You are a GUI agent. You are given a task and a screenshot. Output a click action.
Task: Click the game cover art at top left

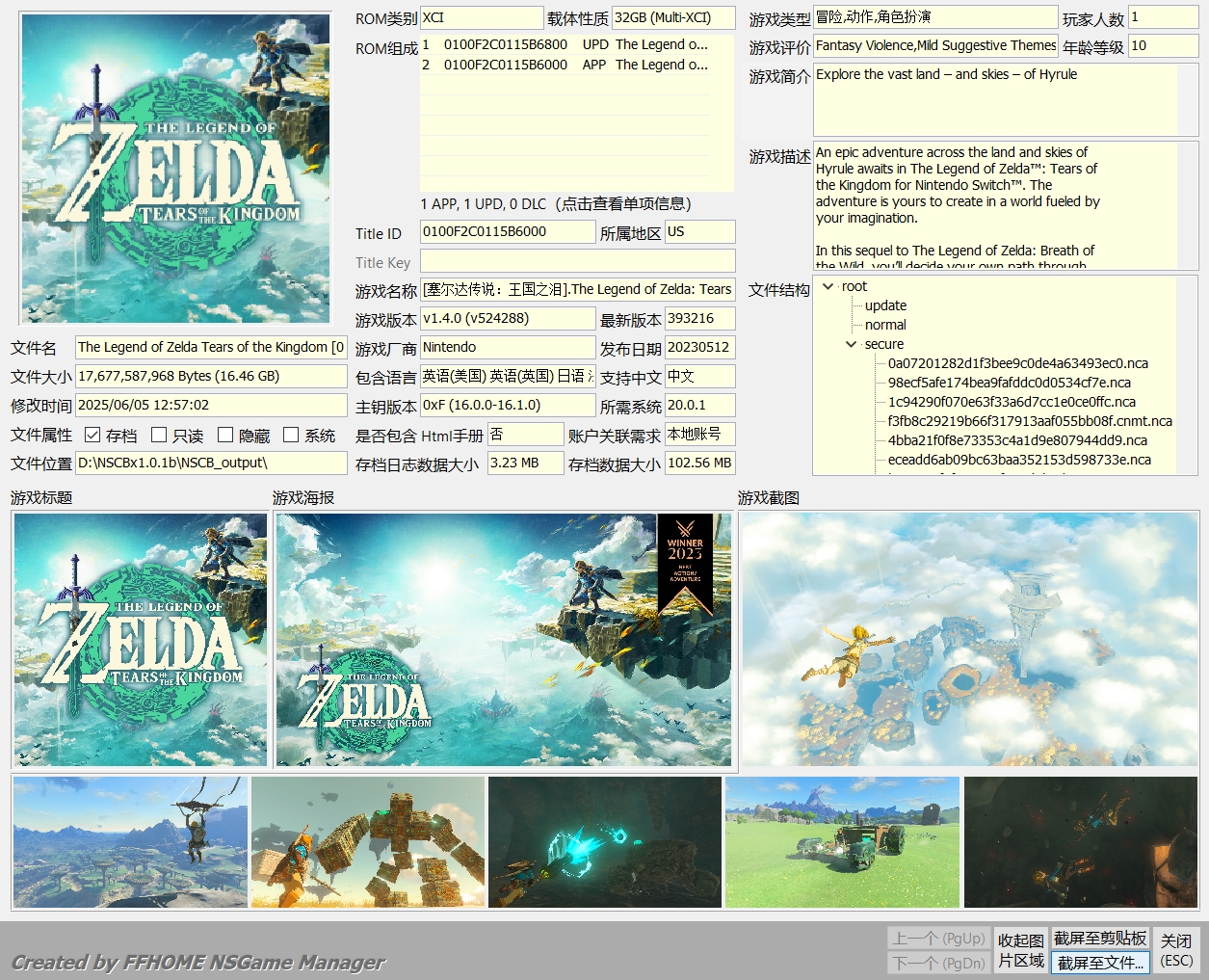coord(175,169)
